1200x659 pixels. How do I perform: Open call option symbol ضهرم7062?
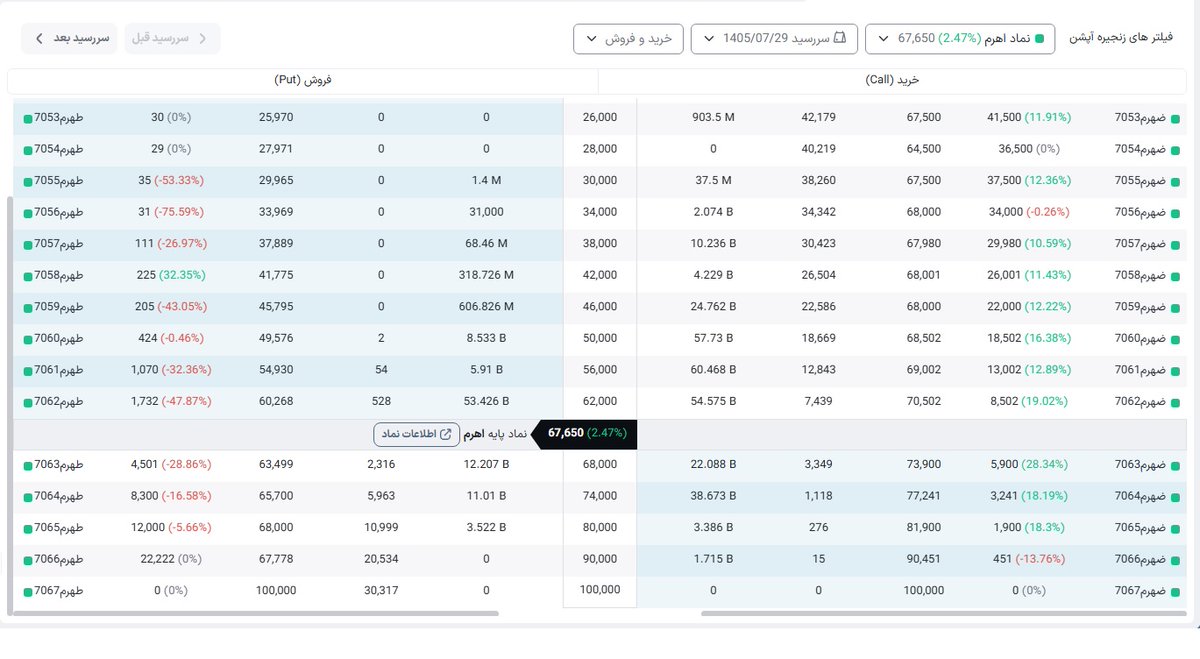coord(1140,401)
